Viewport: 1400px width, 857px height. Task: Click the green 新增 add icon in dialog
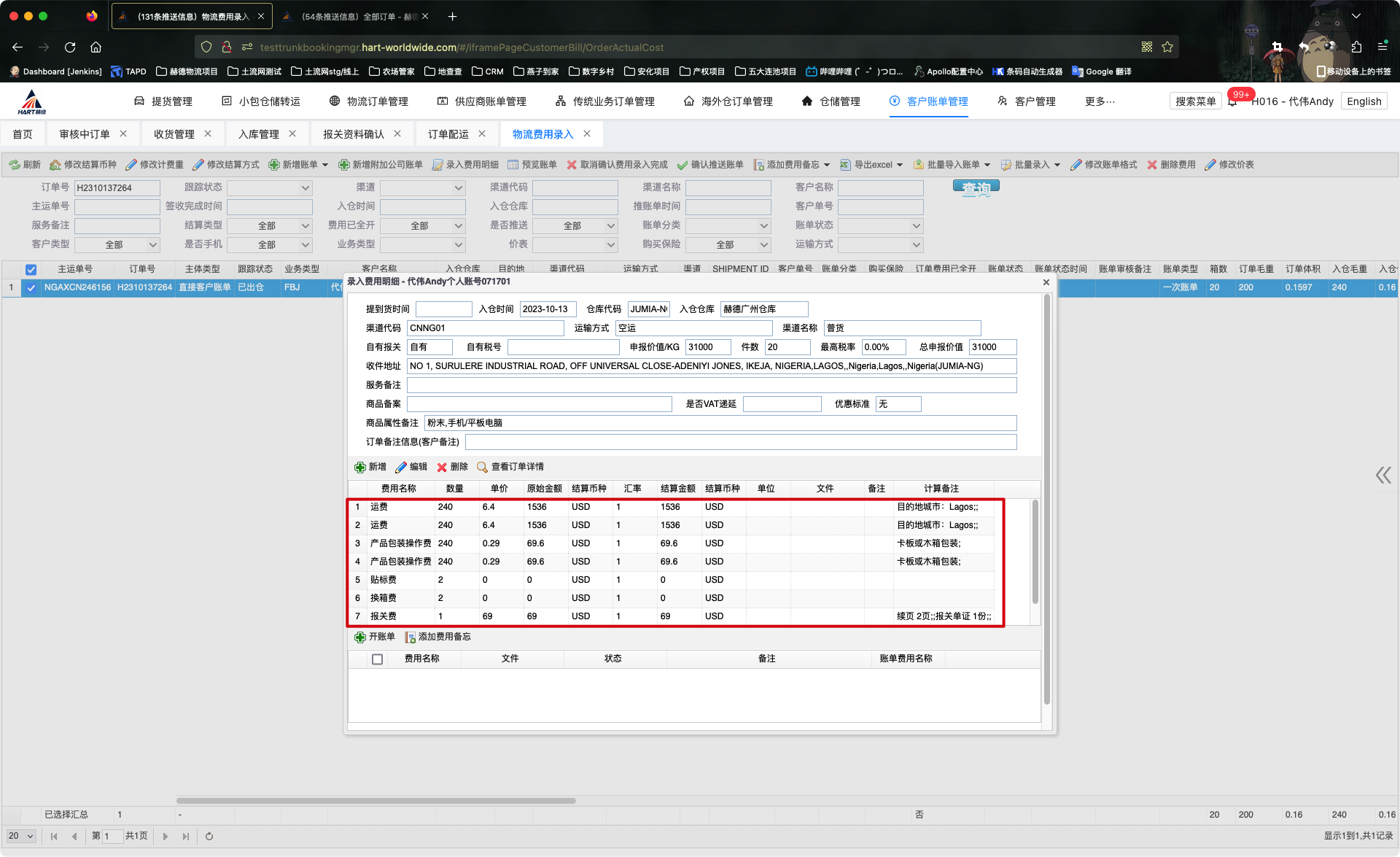point(360,468)
